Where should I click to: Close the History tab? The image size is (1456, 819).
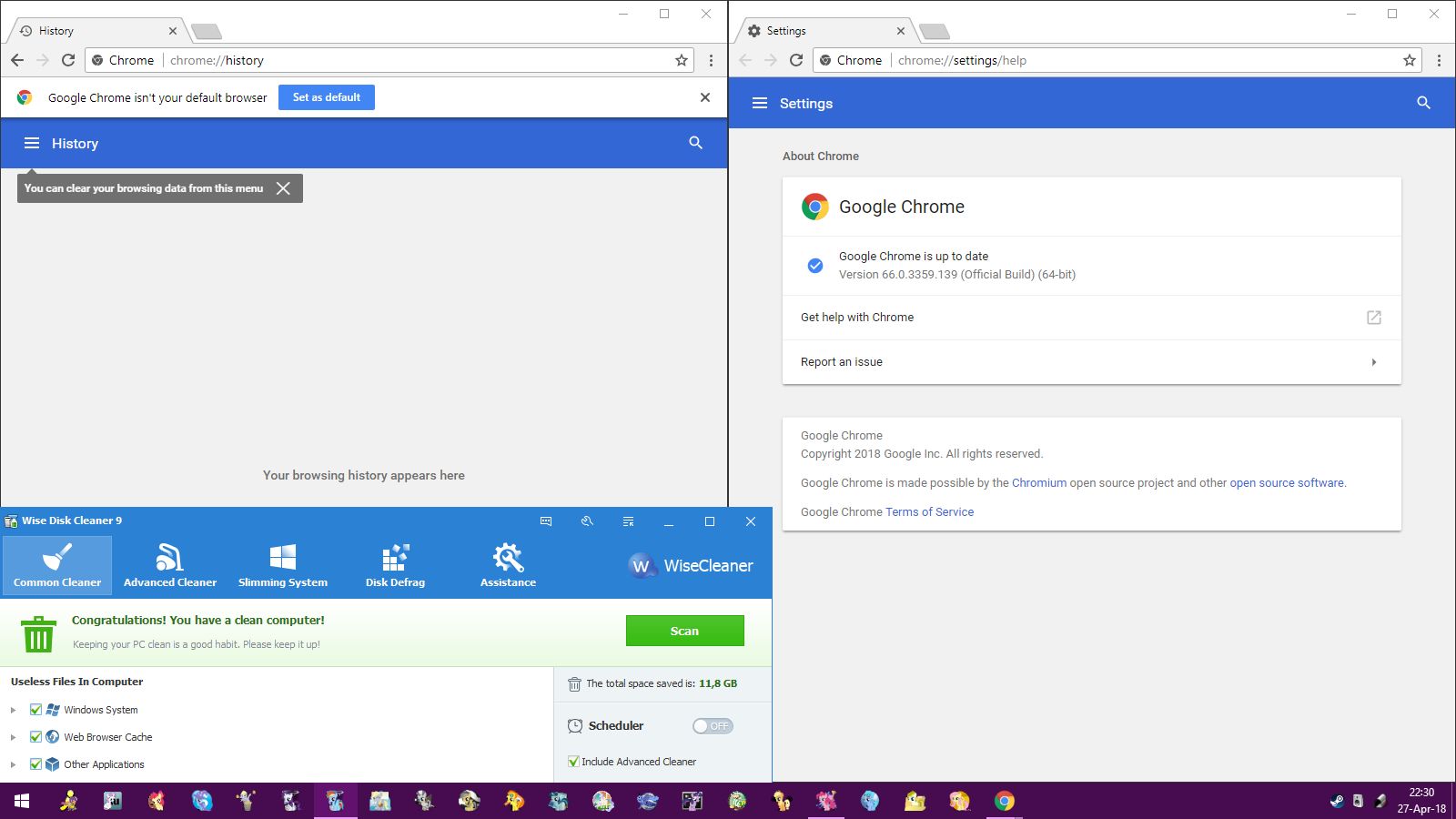tap(173, 31)
